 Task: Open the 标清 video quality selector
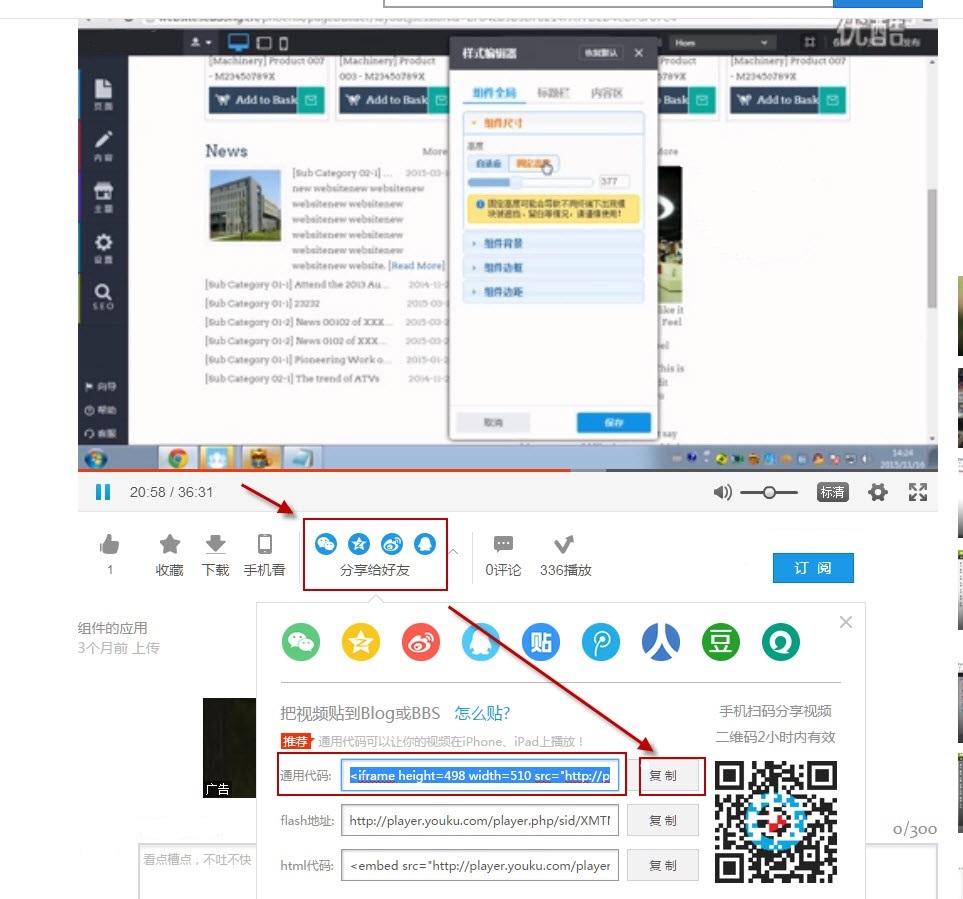tap(832, 492)
